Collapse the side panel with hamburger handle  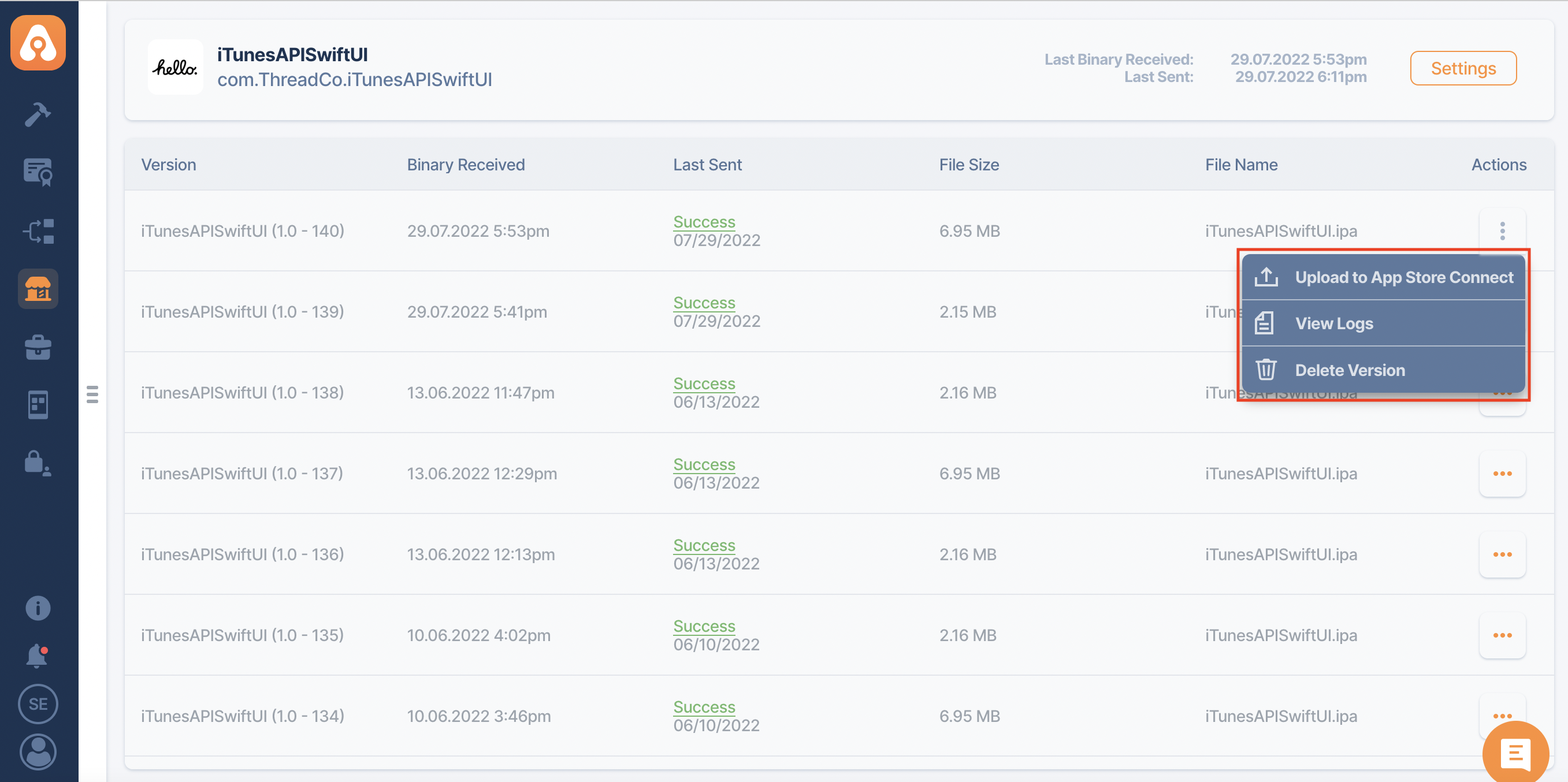pyautogui.click(x=92, y=394)
